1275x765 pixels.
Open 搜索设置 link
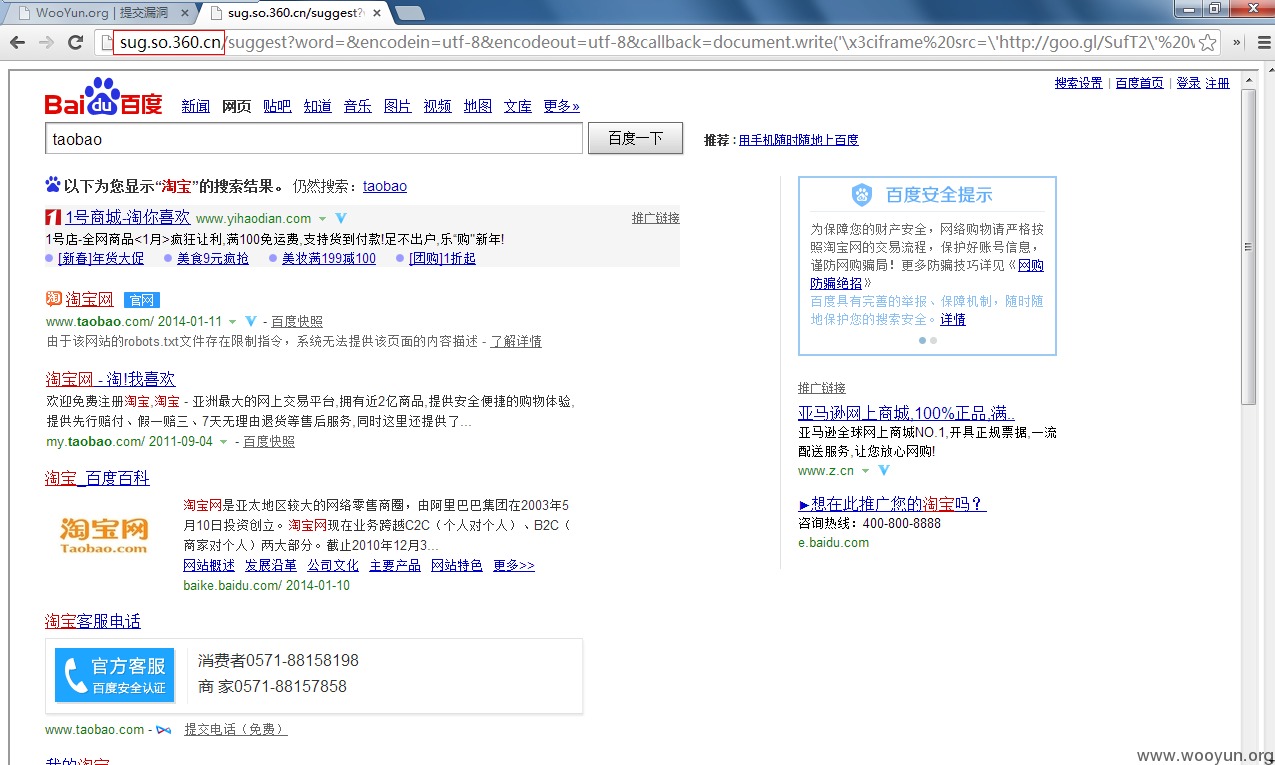click(1078, 83)
